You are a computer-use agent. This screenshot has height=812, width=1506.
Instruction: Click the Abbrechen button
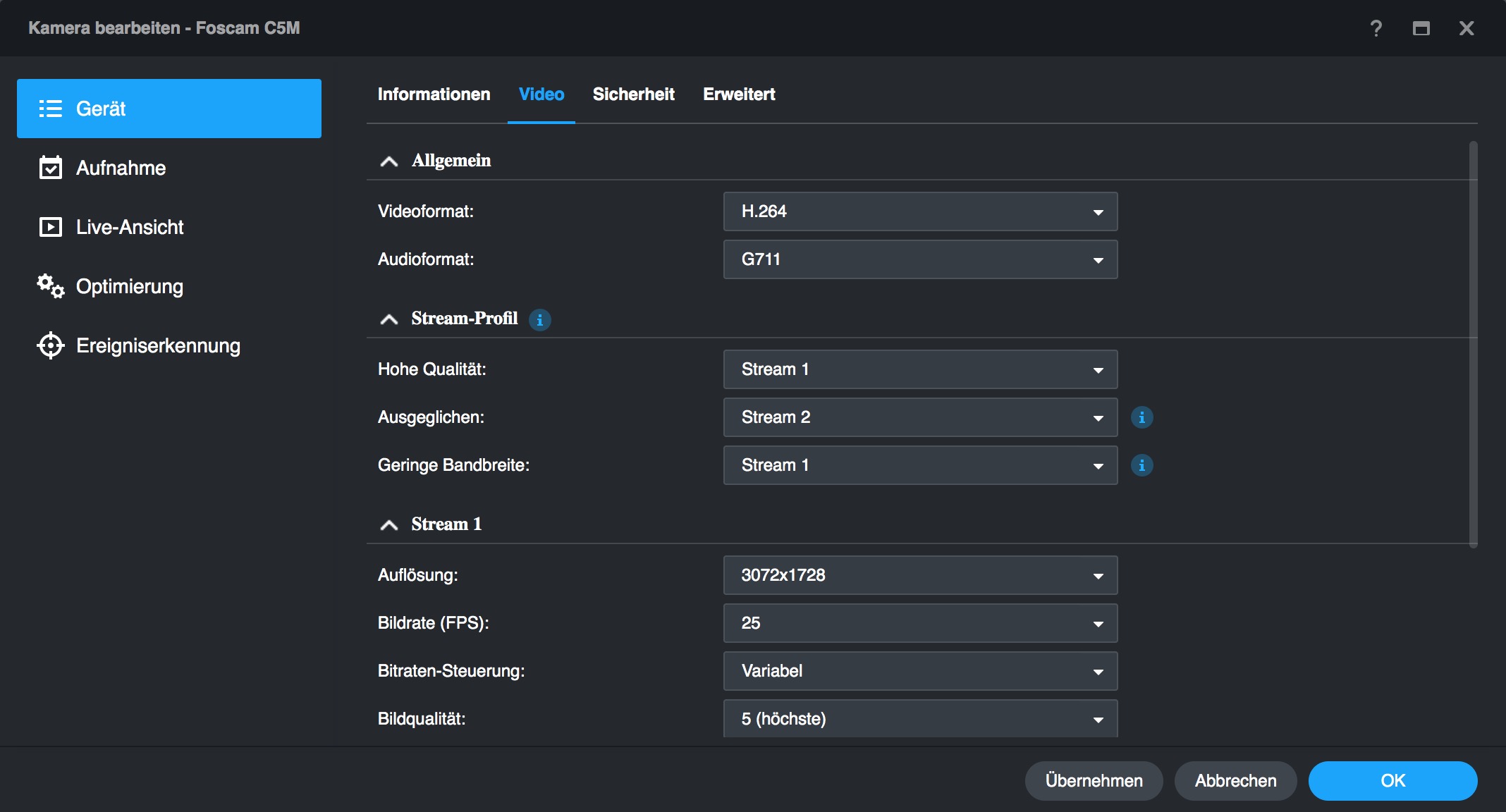click(x=1235, y=781)
